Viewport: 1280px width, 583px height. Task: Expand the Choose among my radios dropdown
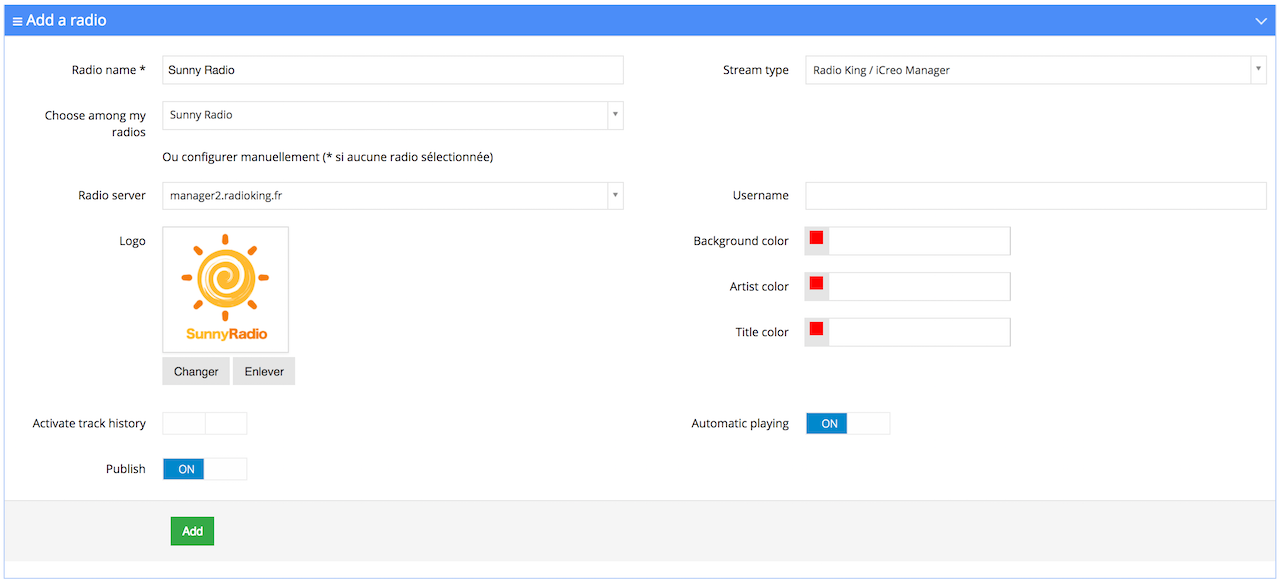pos(392,116)
